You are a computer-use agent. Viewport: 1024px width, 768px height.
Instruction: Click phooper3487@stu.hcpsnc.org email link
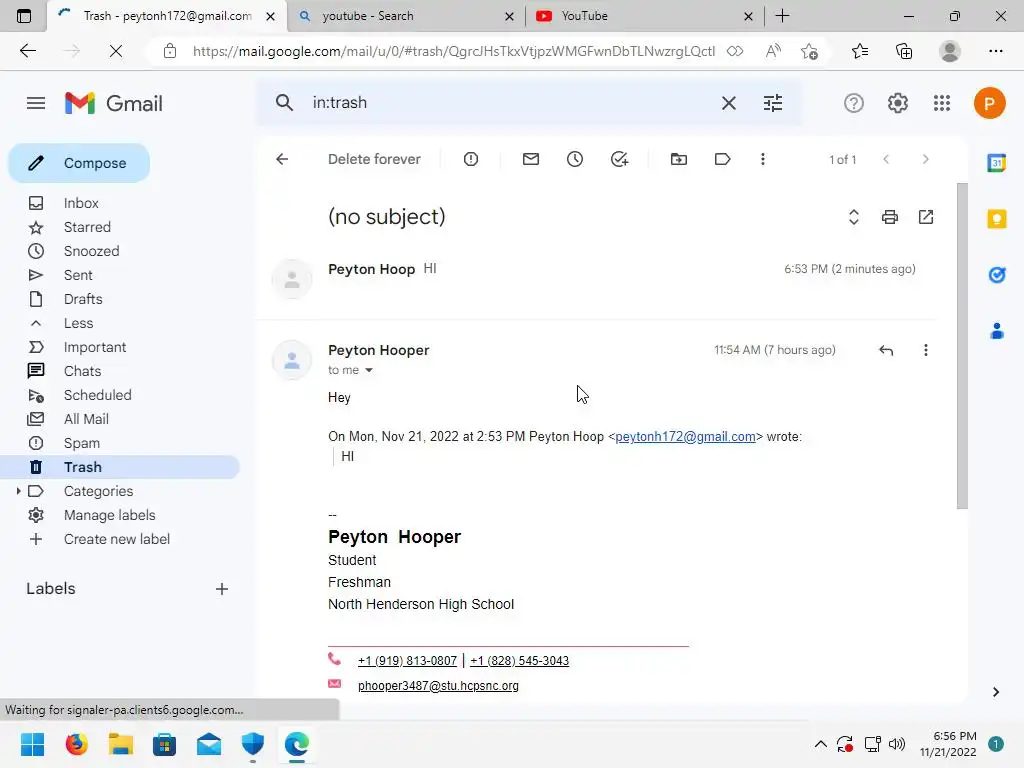coord(438,686)
